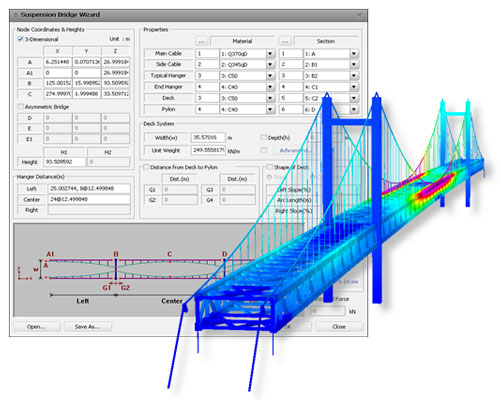Click the ellipsis button beside Section

(285, 41)
